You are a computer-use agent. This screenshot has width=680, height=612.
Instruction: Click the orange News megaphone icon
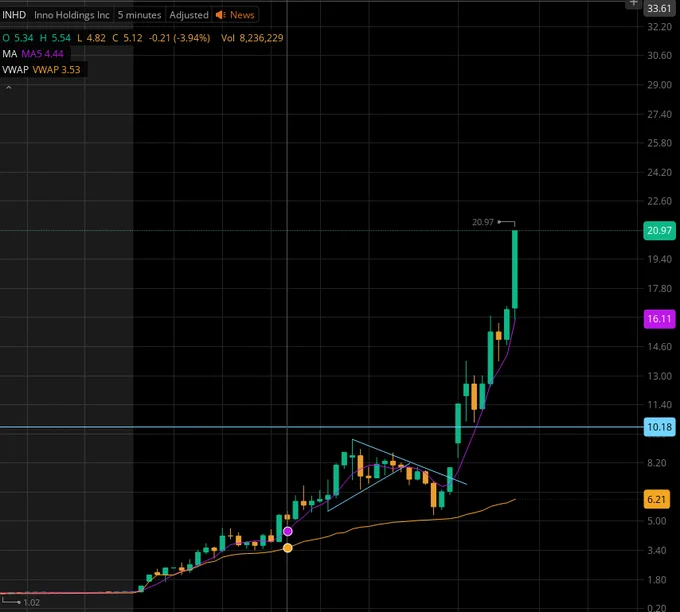pyautogui.click(x=221, y=15)
